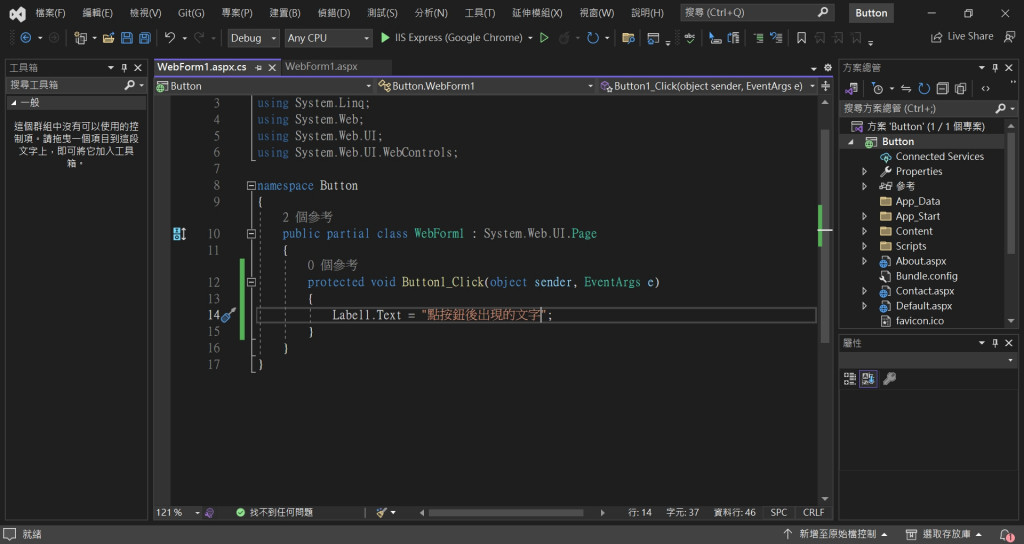Switch to the WebForm1.aspx tab
Image resolution: width=1024 pixels, height=544 pixels.
(321, 67)
